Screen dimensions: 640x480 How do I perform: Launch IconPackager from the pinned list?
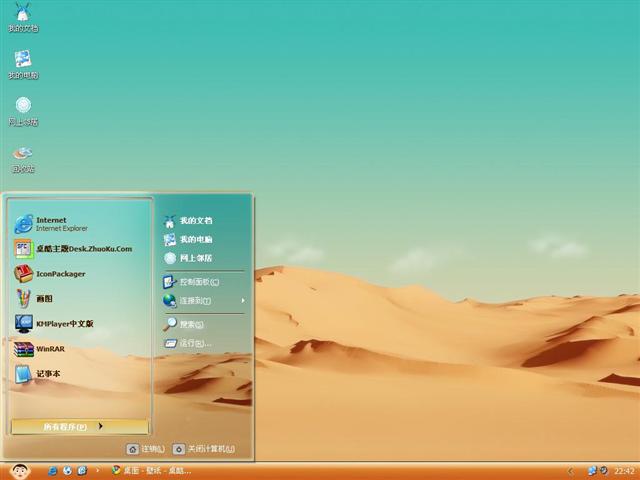pyautogui.click(x=60, y=273)
